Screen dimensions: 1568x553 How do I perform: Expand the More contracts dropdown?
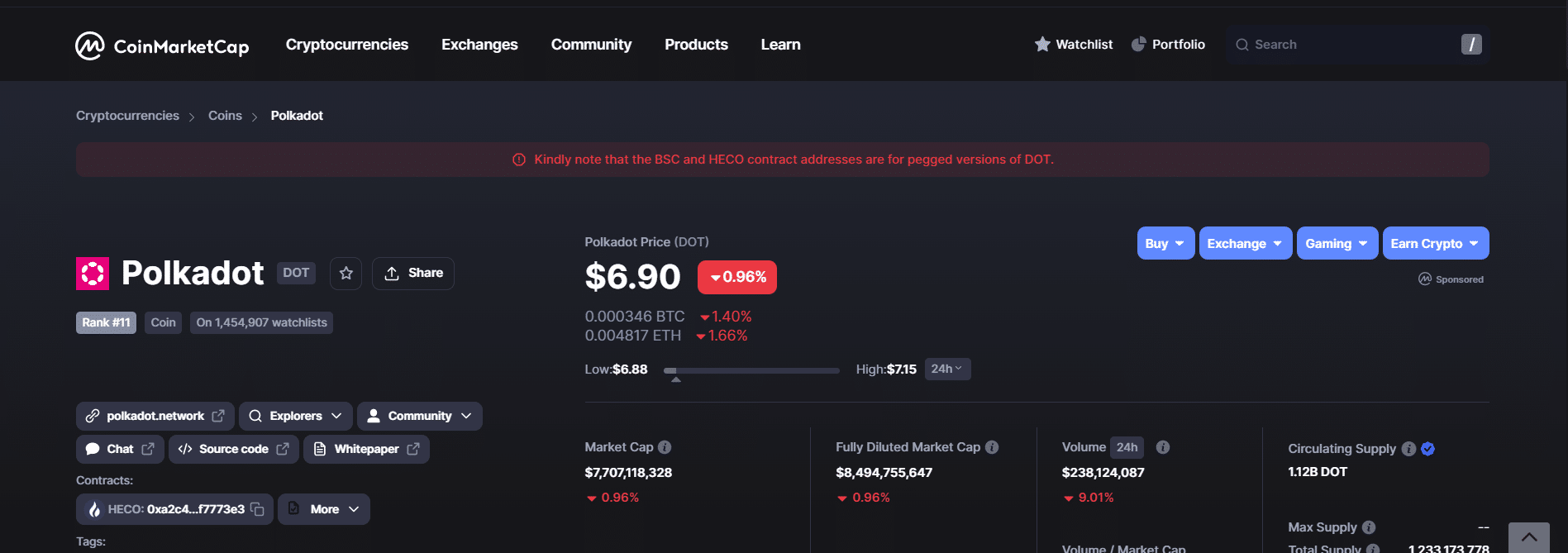pyautogui.click(x=324, y=509)
